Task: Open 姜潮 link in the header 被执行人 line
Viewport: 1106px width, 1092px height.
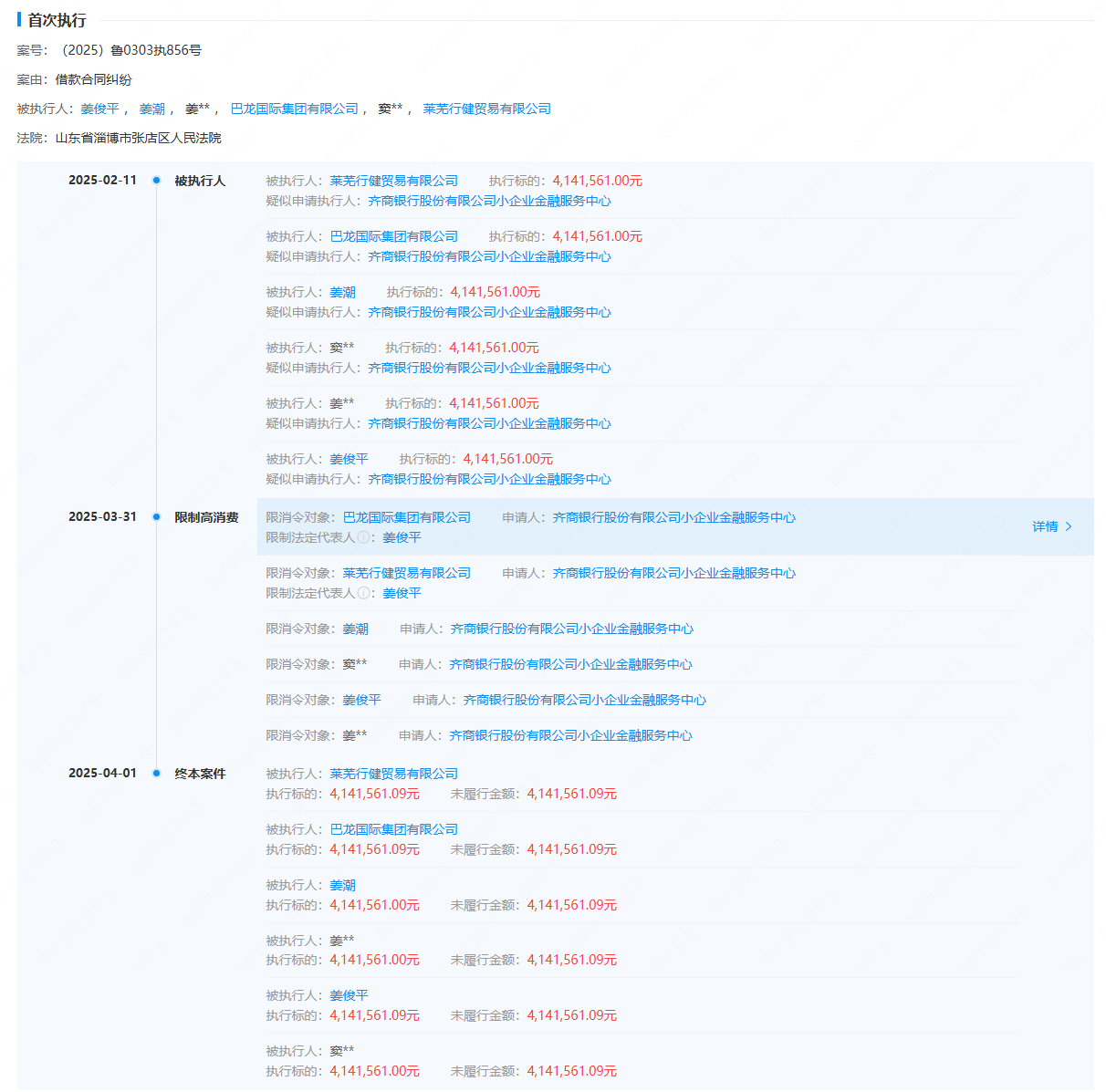Action: coord(152,109)
